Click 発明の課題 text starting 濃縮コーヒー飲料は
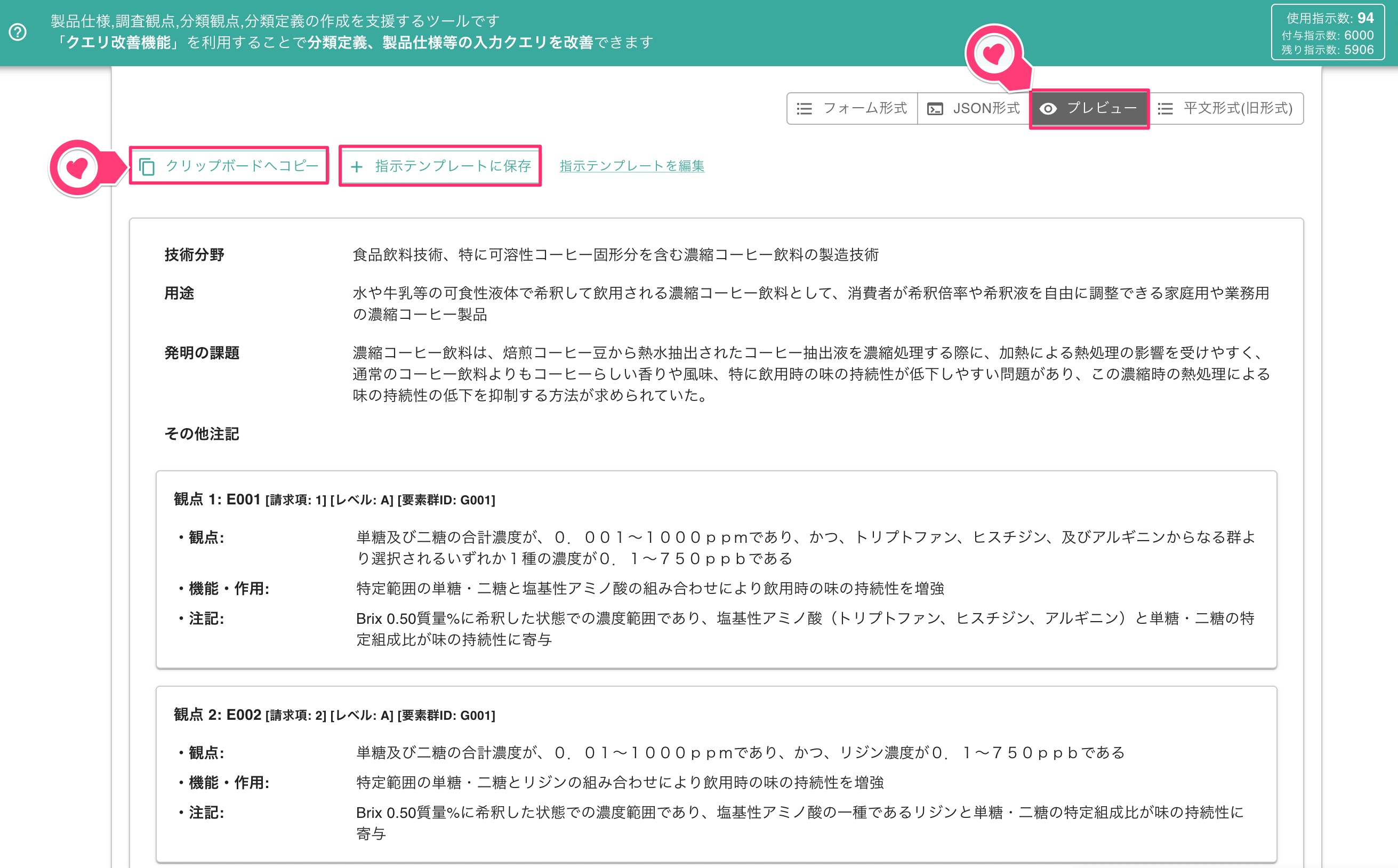1398x868 pixels. click(812, 374)
